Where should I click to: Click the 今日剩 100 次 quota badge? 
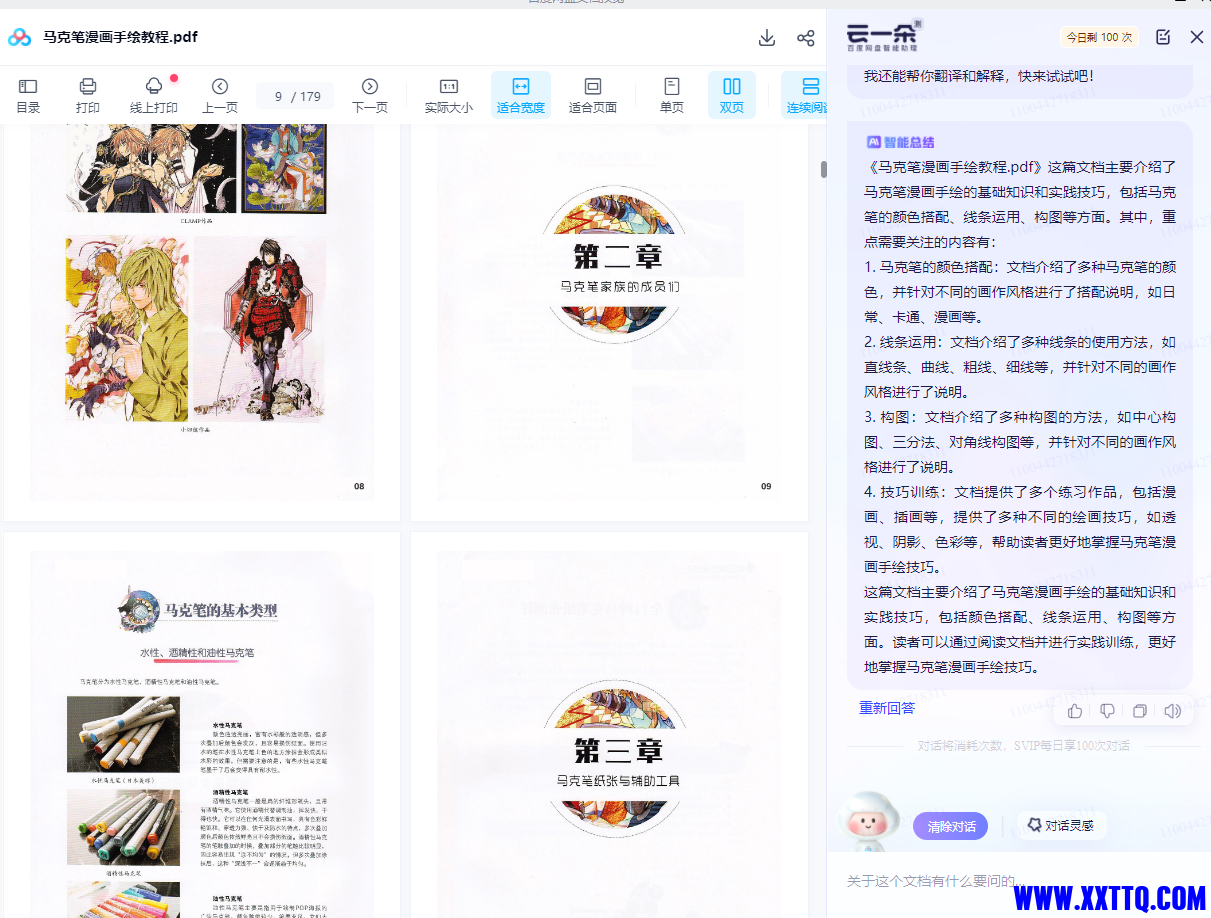pos(1100,37)
